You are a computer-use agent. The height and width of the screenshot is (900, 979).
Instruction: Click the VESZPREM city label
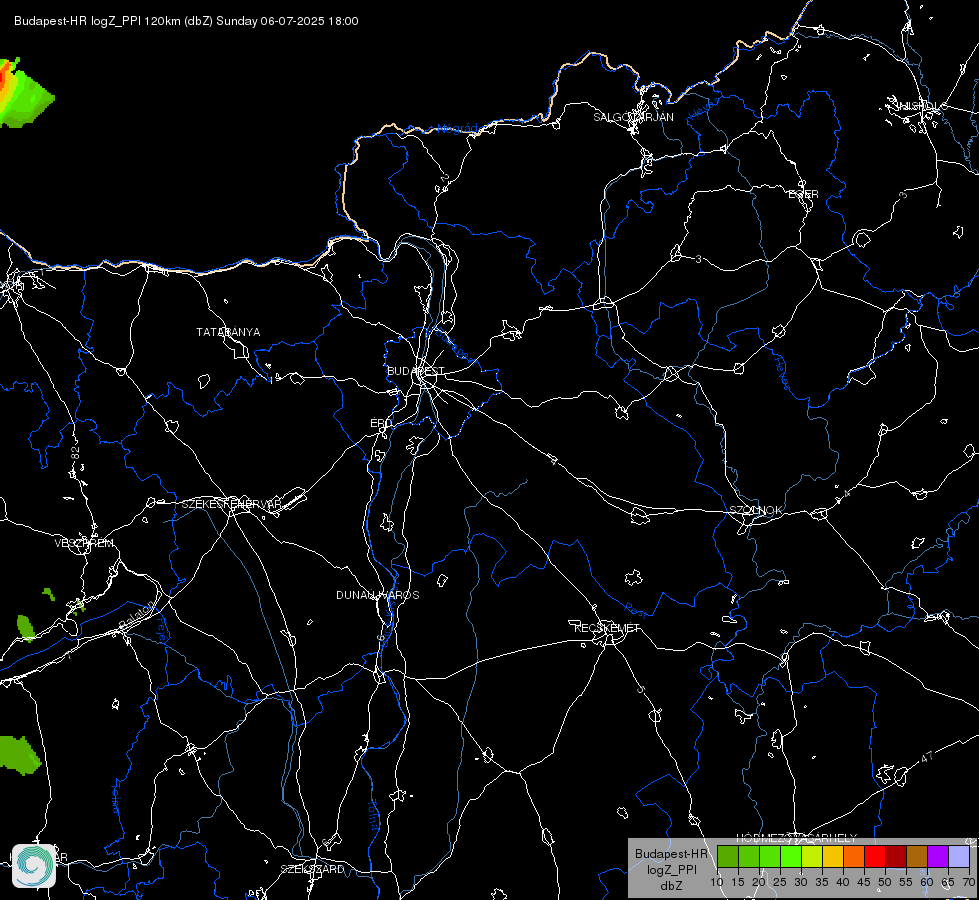click(x=84, y=543)
